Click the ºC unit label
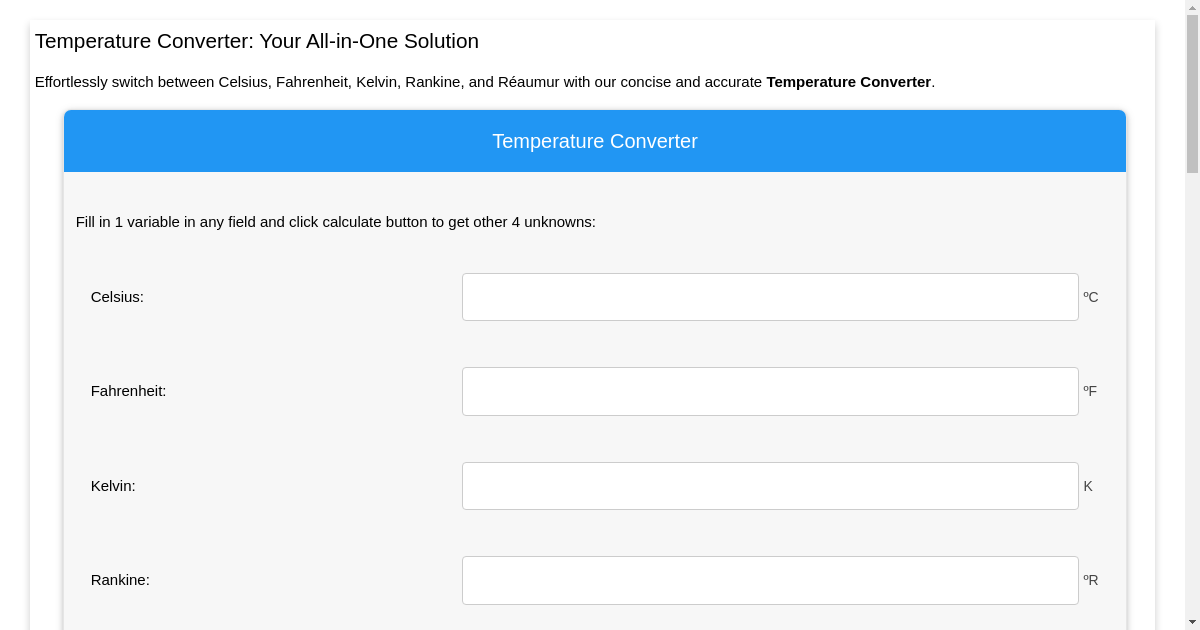1200x630 pixels. coord(1090,296)
